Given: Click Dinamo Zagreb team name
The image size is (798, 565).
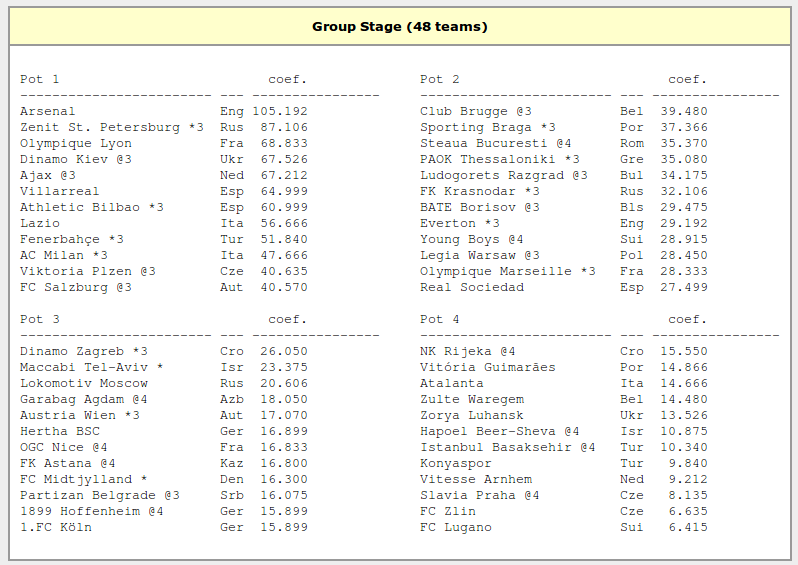Looking at the screenshot, I should pyautogui.click(x=71, y=351).
